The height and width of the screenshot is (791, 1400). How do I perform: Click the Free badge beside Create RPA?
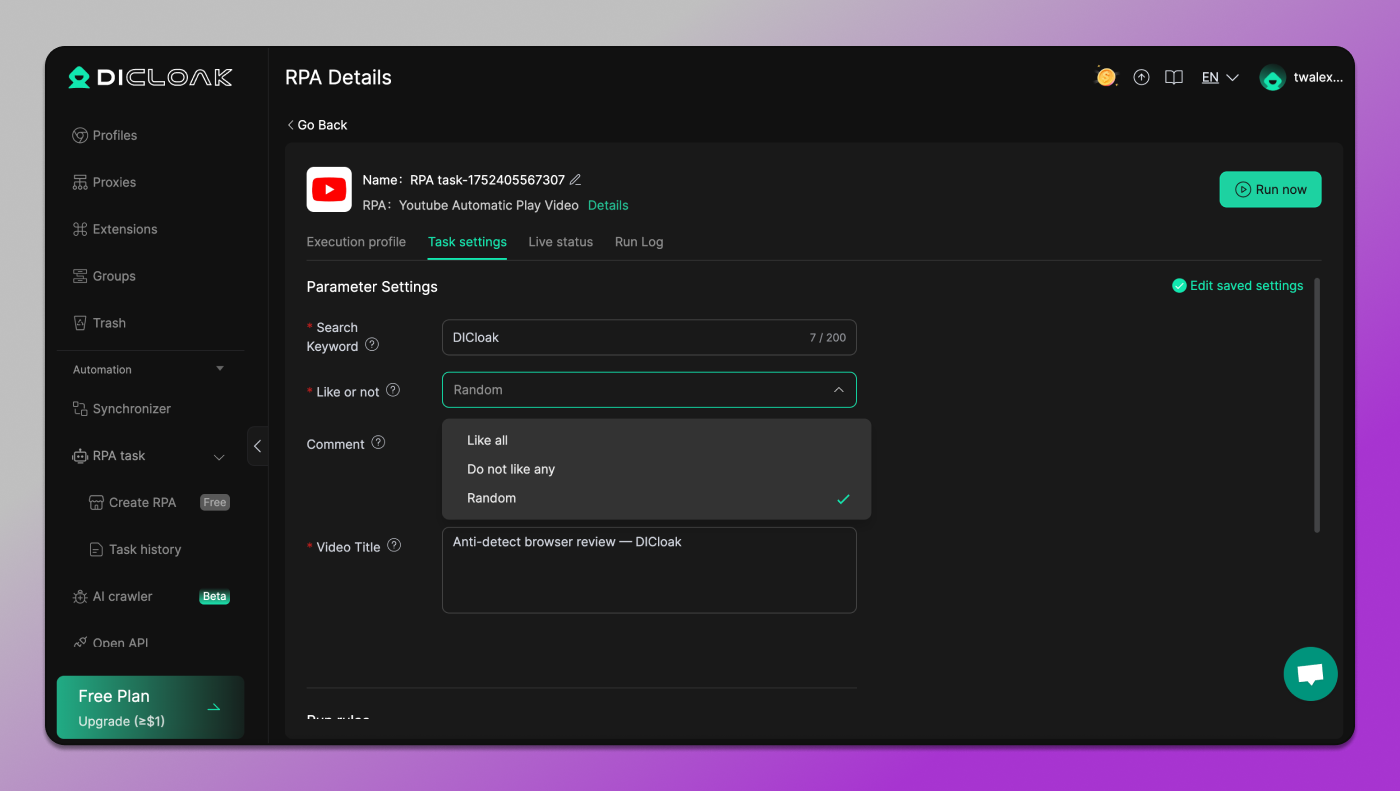click(215, 502)
